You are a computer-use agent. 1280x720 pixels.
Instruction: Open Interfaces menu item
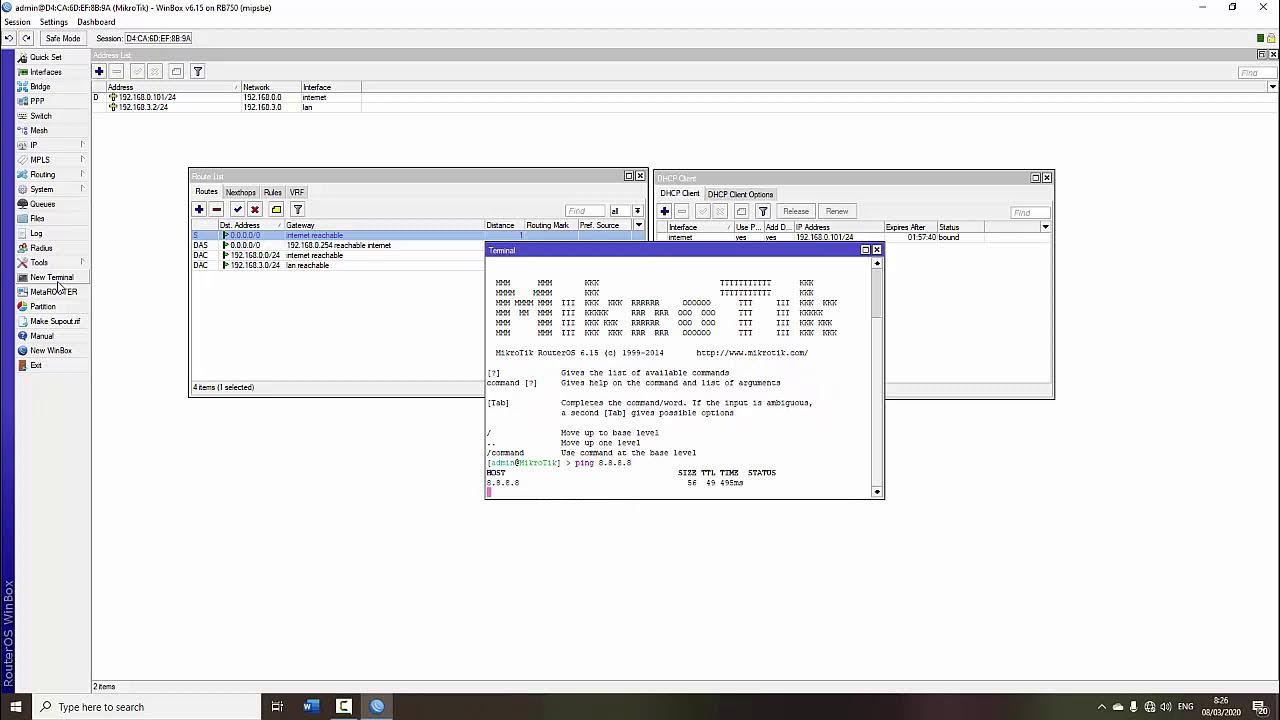pyautogui.click(x=45, y=72)
